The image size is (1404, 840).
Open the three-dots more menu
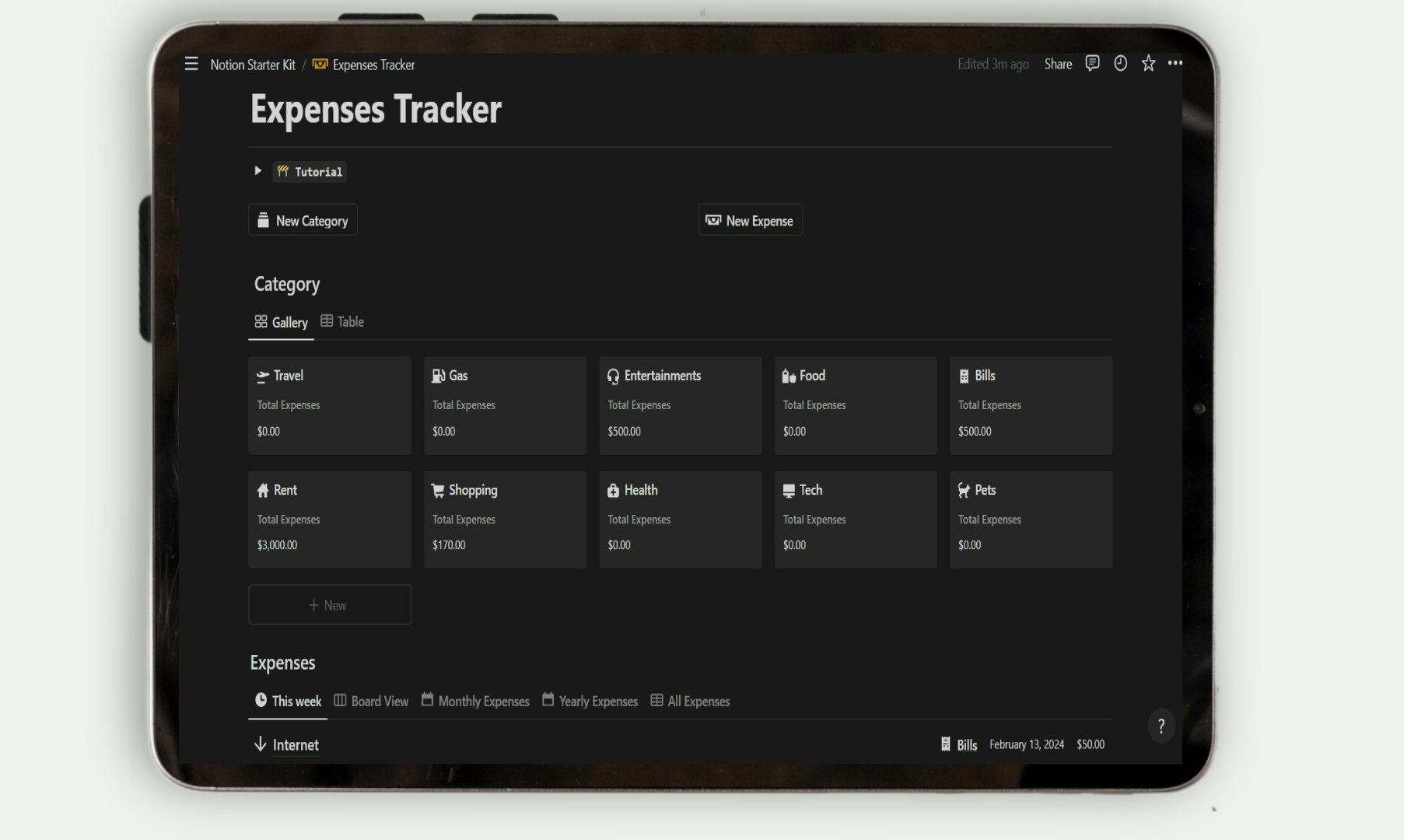pyautogui.click(x=1175, y=63)
